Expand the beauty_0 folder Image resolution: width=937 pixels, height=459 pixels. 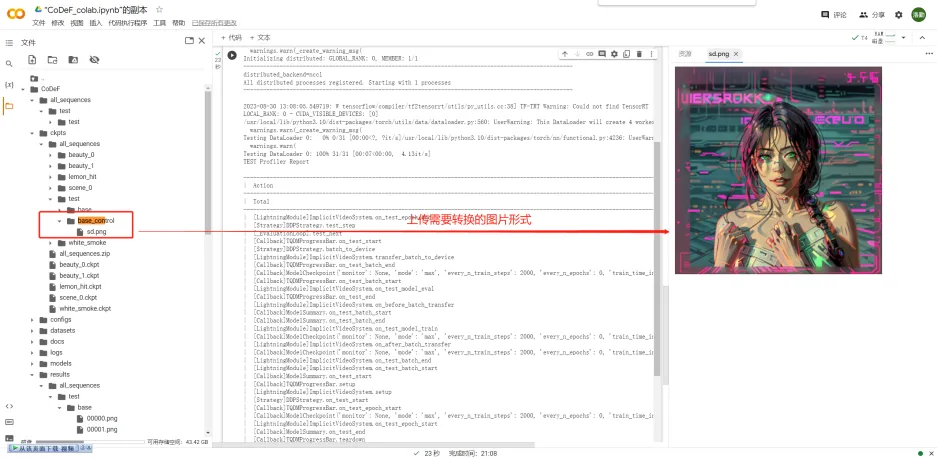(51, 155)
